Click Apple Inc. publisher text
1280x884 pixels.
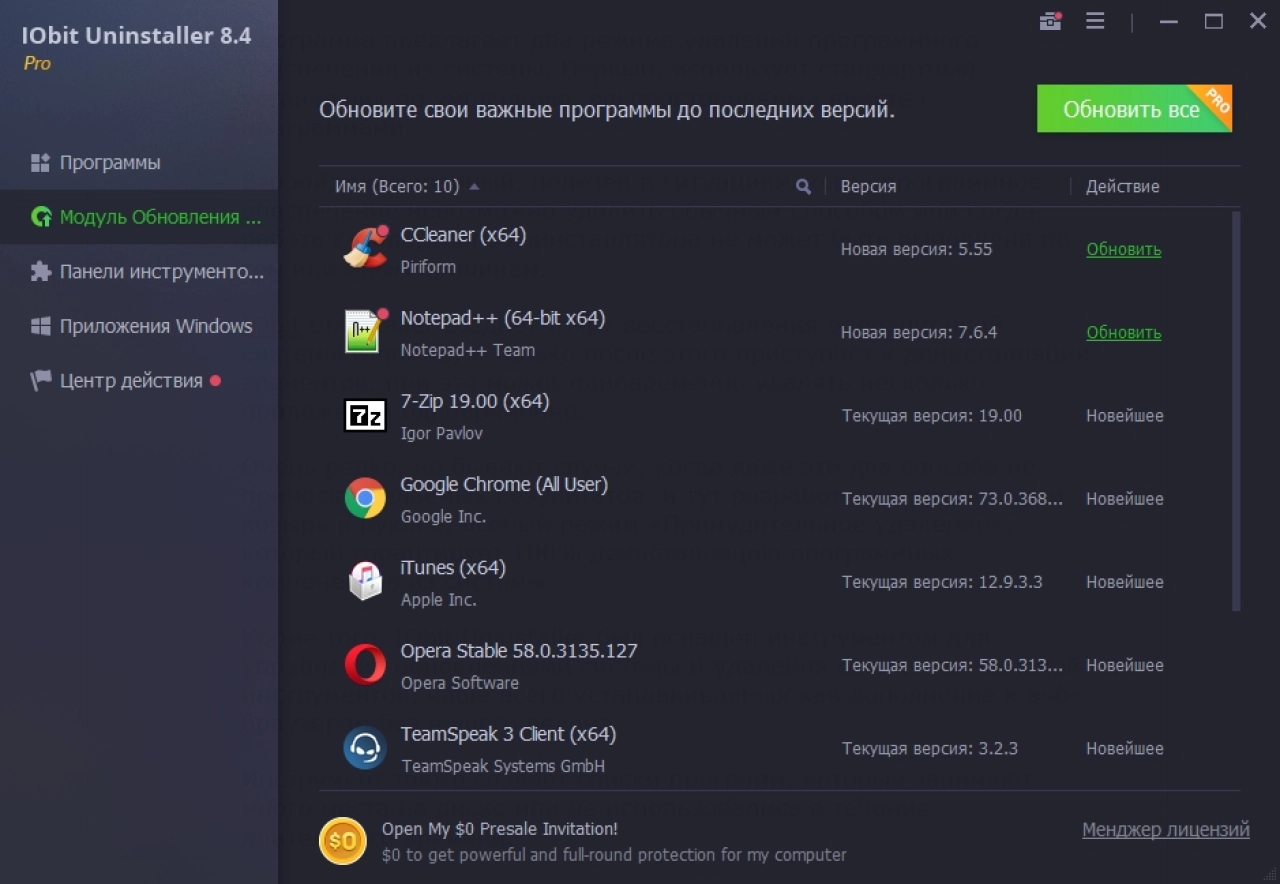pos(438,600)
